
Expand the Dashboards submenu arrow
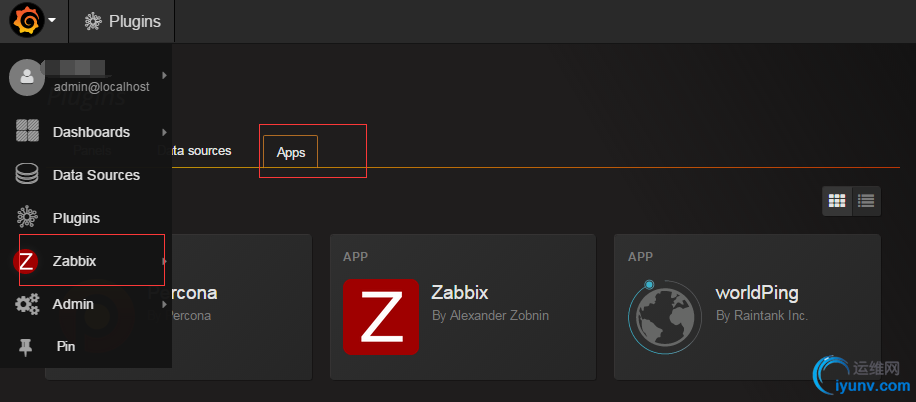(164, 132)
